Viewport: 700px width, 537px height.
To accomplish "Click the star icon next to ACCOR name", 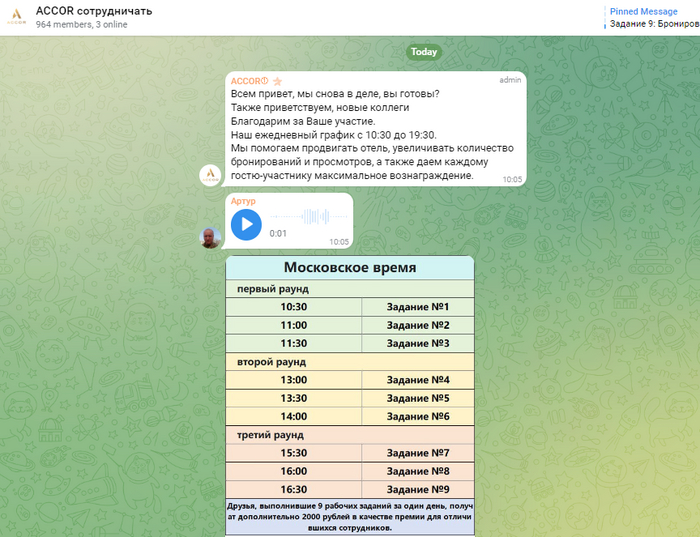I will coord(277,81).
